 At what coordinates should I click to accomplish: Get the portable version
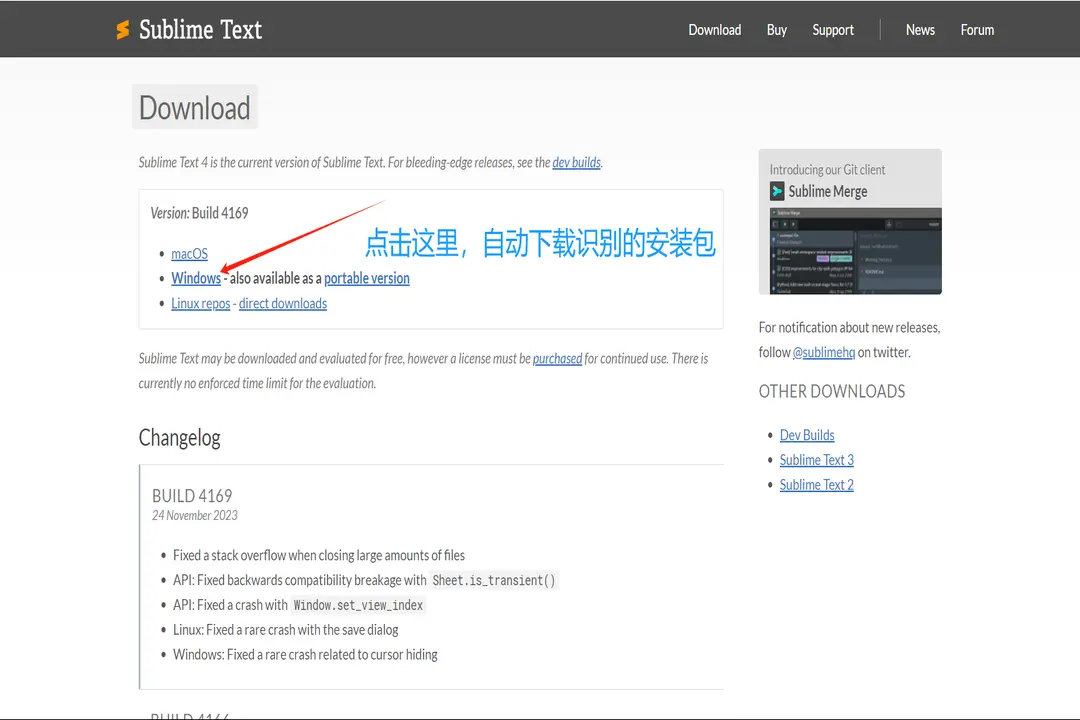(x=367, y=279)
